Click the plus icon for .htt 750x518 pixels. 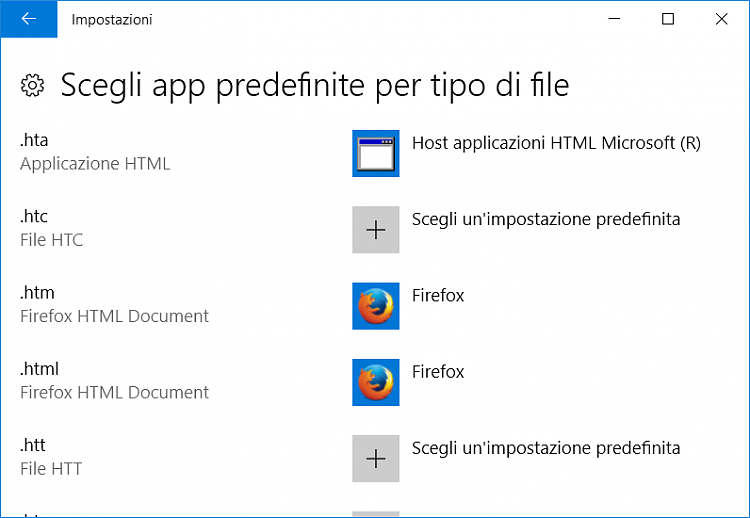[376, 459]
